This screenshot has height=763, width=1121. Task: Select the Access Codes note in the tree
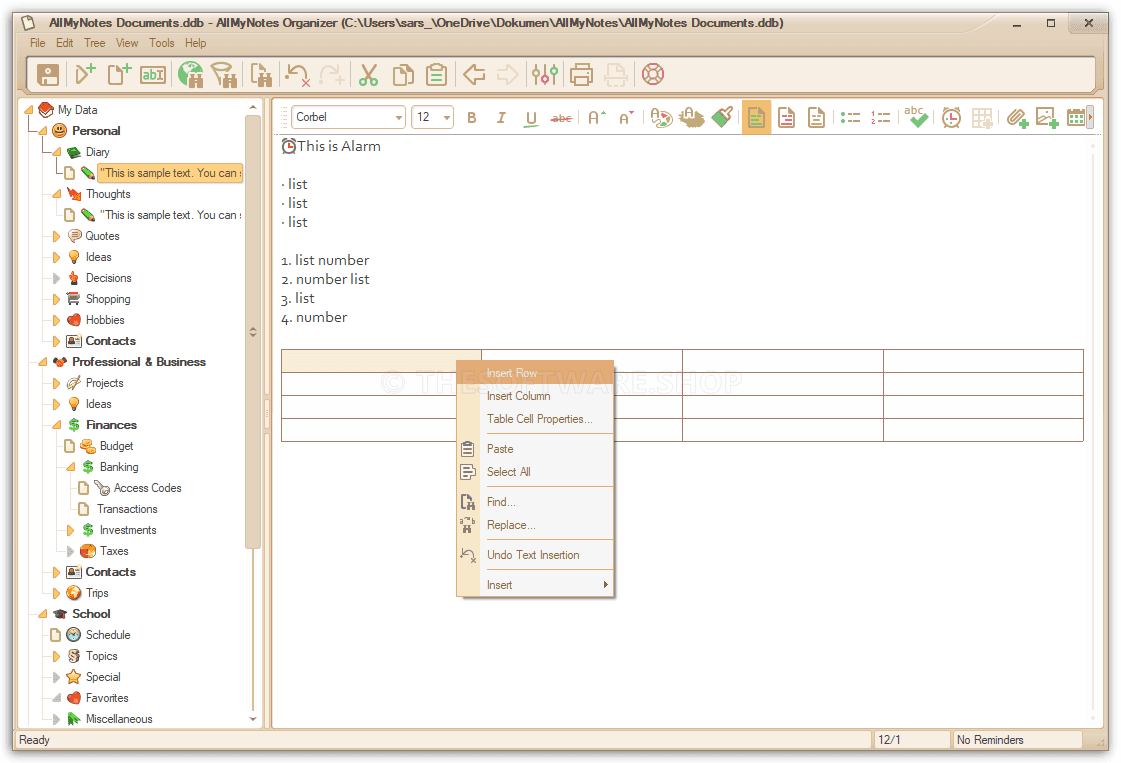(x=147, y=488)
